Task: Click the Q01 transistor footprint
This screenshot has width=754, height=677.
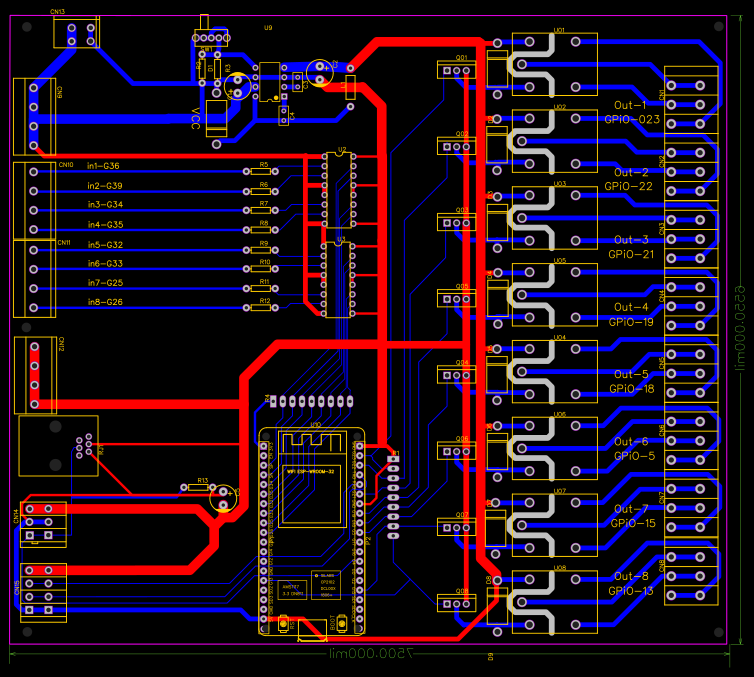Action: tap(456, 70)
